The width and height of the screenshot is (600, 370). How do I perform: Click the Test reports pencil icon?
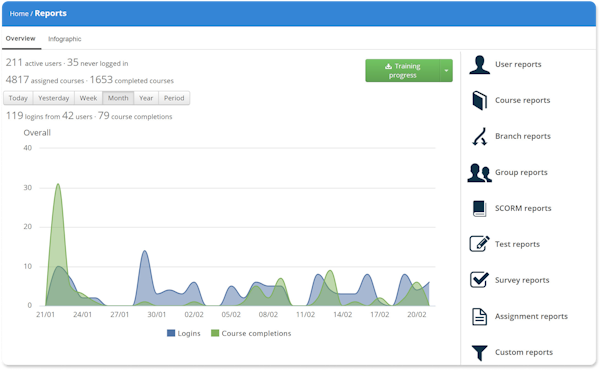479,244
